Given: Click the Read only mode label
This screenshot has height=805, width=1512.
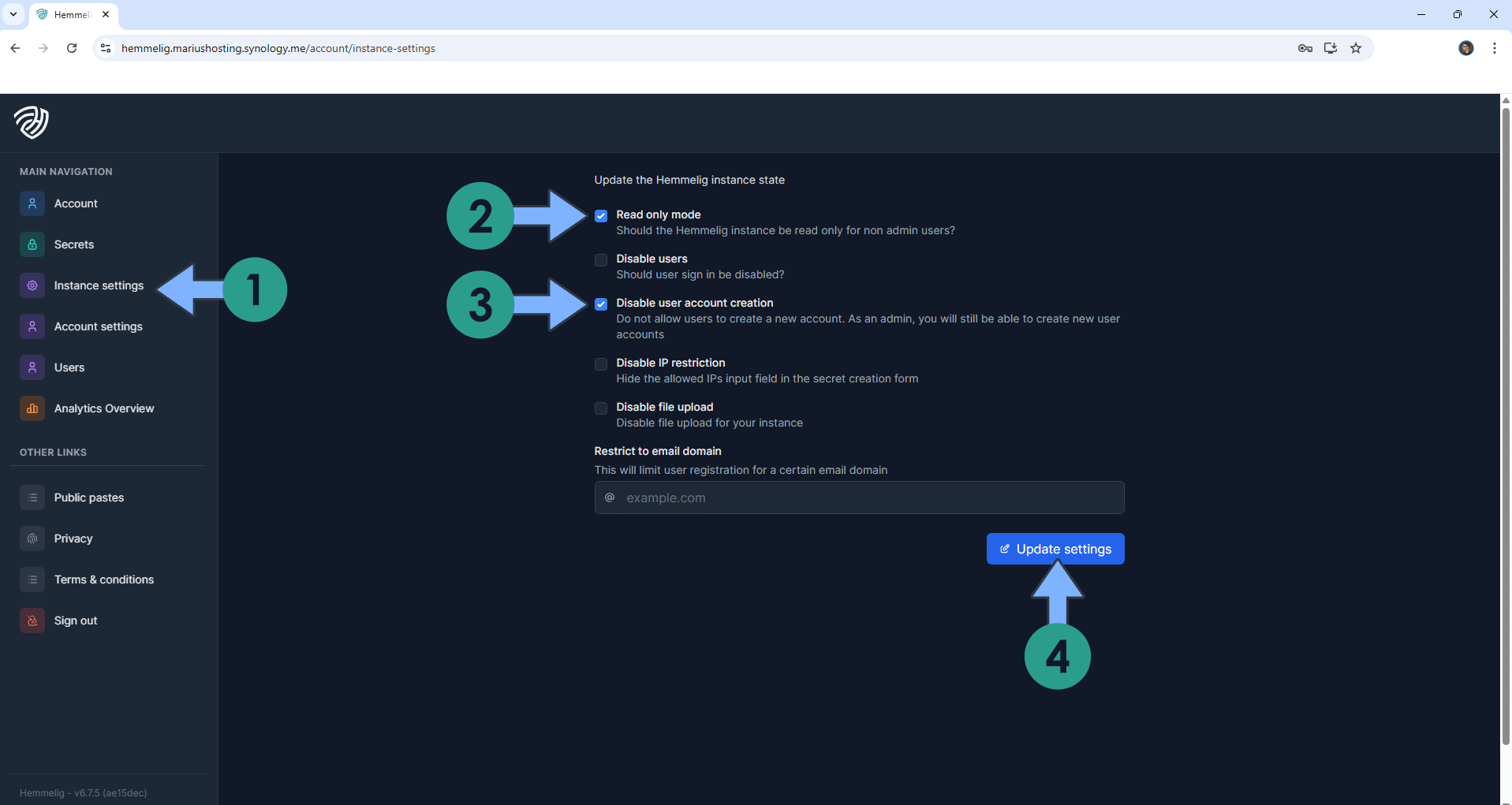Looking at the screenshot, I should pos(659,214).
